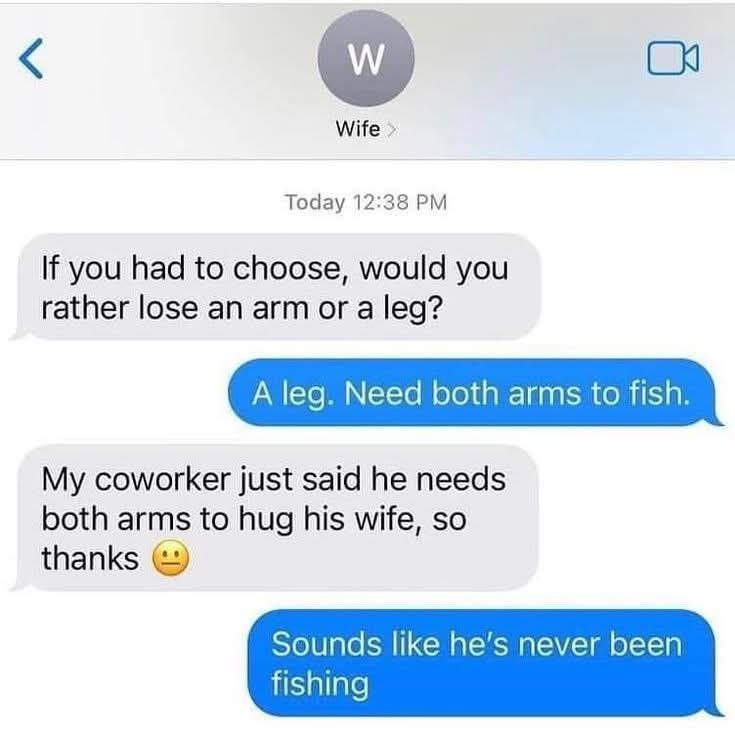Select the 'lose an arm or a leg?' message
The width and height of the screenshot is (735, 740).
tap(279, 287)
